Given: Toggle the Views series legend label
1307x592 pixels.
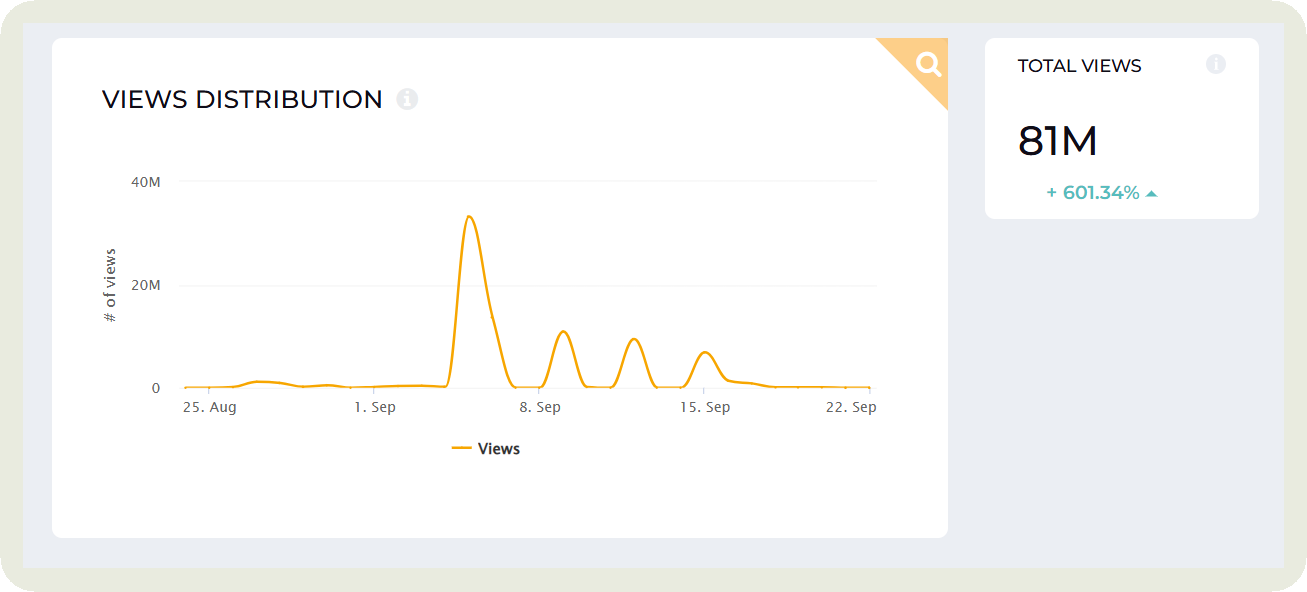Looking at the screenshot, I should [499, 449].
